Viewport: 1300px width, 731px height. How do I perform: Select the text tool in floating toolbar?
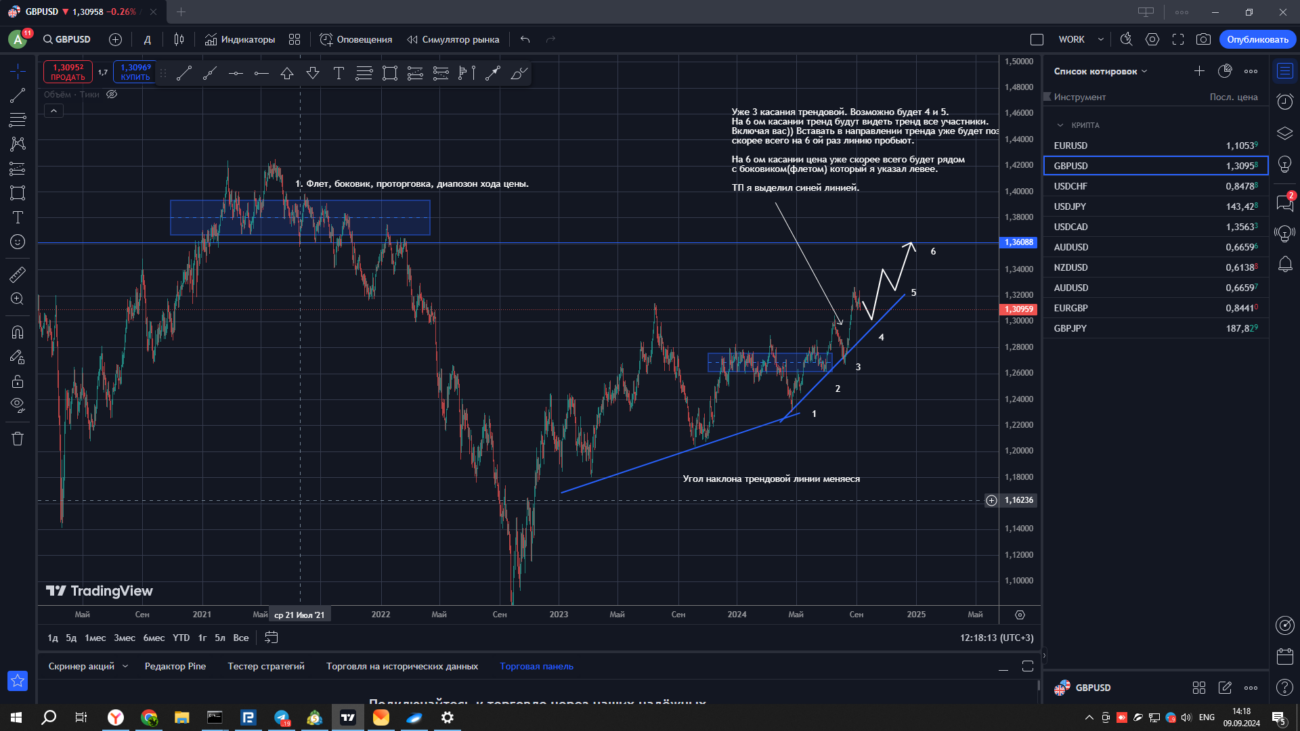tap(339, 73)
